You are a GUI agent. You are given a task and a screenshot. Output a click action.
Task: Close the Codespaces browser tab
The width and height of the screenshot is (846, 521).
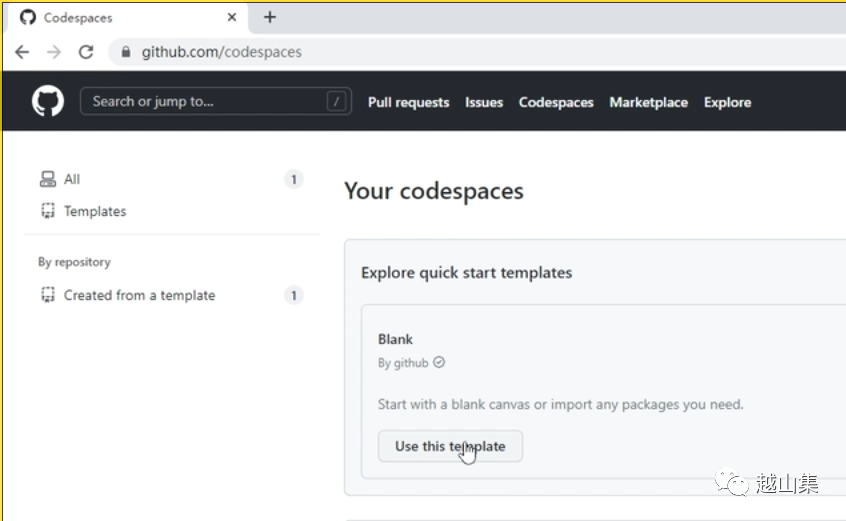(232, 17)
